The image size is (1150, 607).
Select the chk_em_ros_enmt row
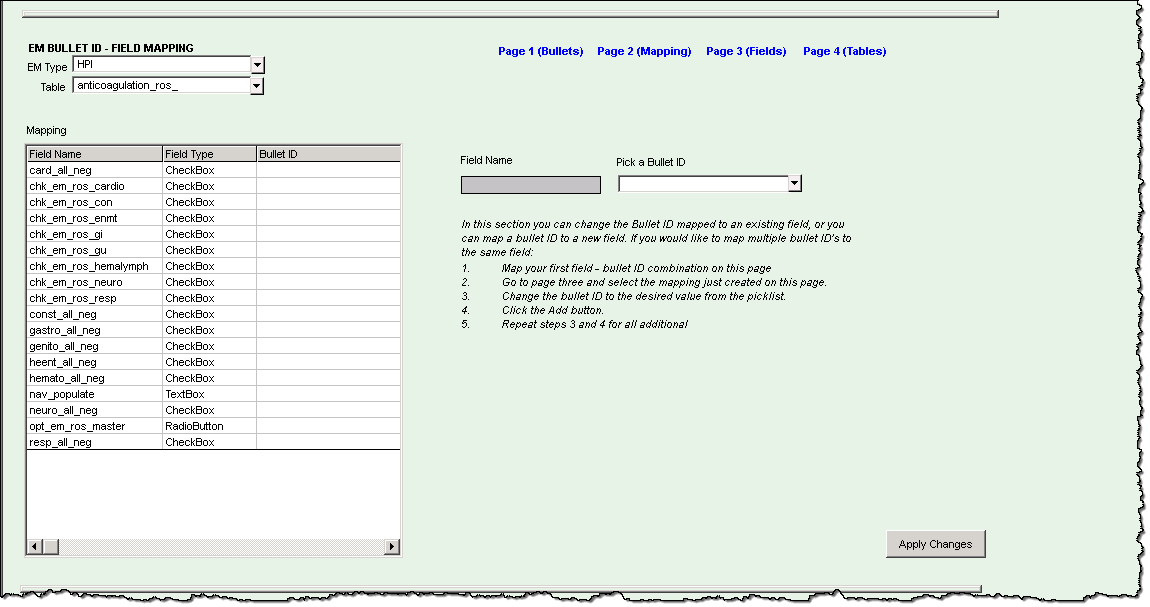(x=213, y=218)
